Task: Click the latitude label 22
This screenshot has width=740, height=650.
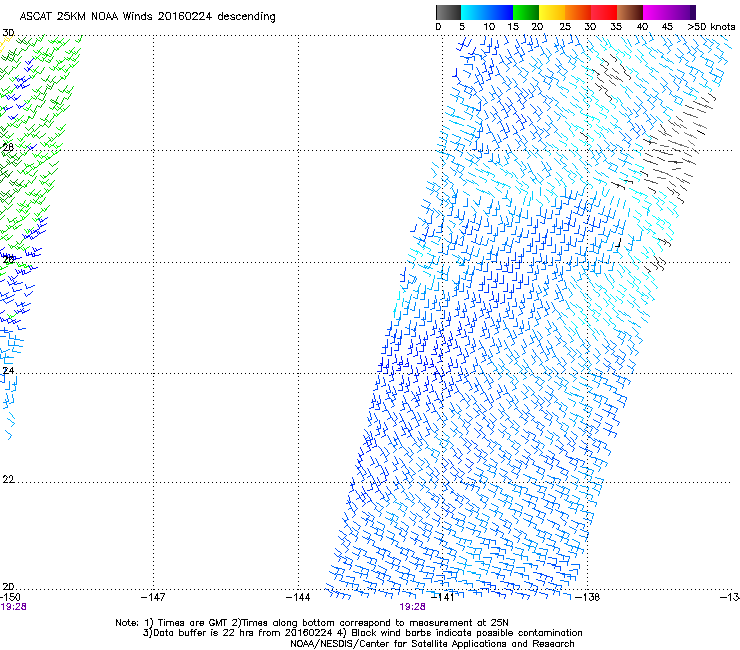Action: point(8,479)
